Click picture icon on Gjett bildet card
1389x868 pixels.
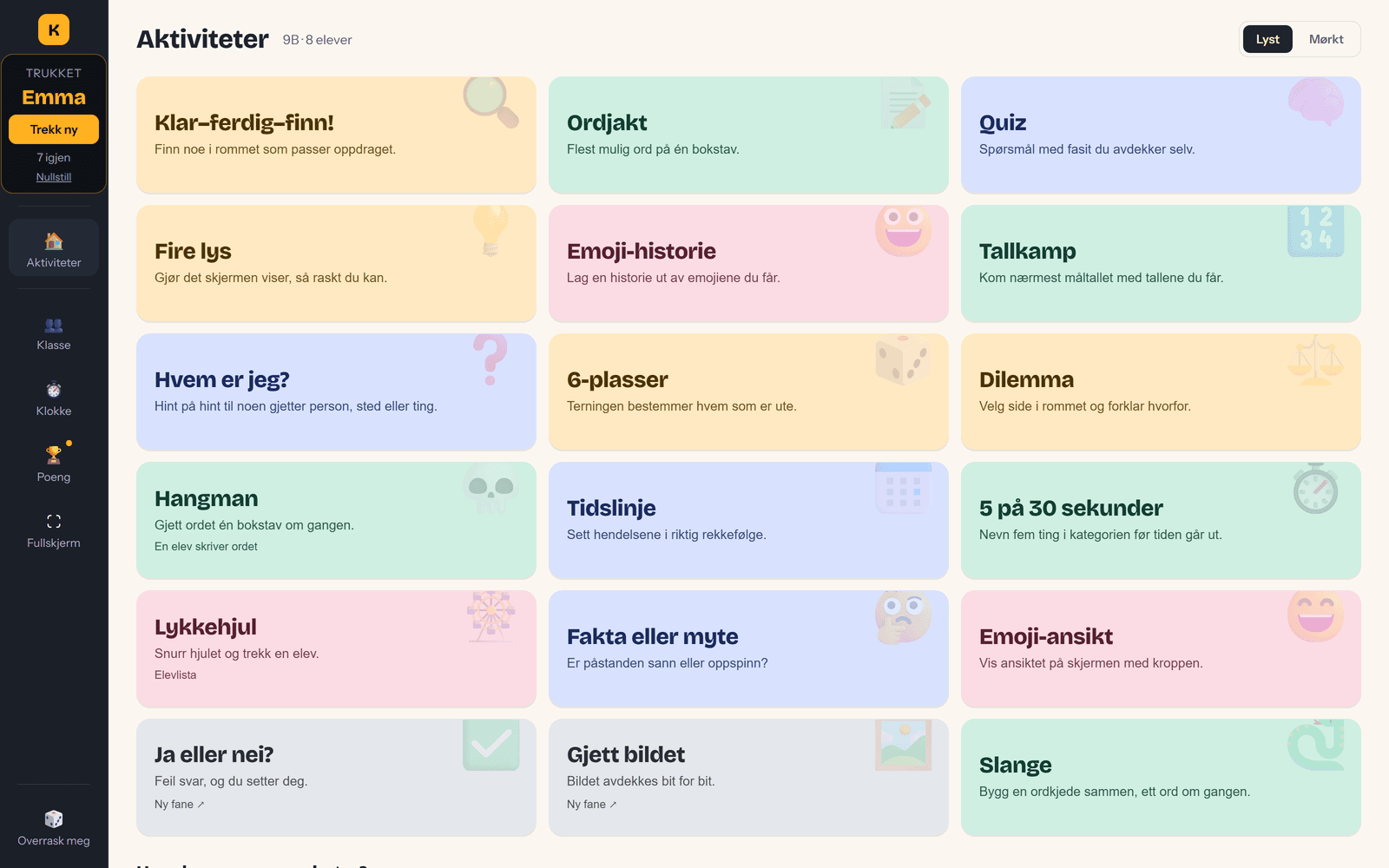coord(904,745)
